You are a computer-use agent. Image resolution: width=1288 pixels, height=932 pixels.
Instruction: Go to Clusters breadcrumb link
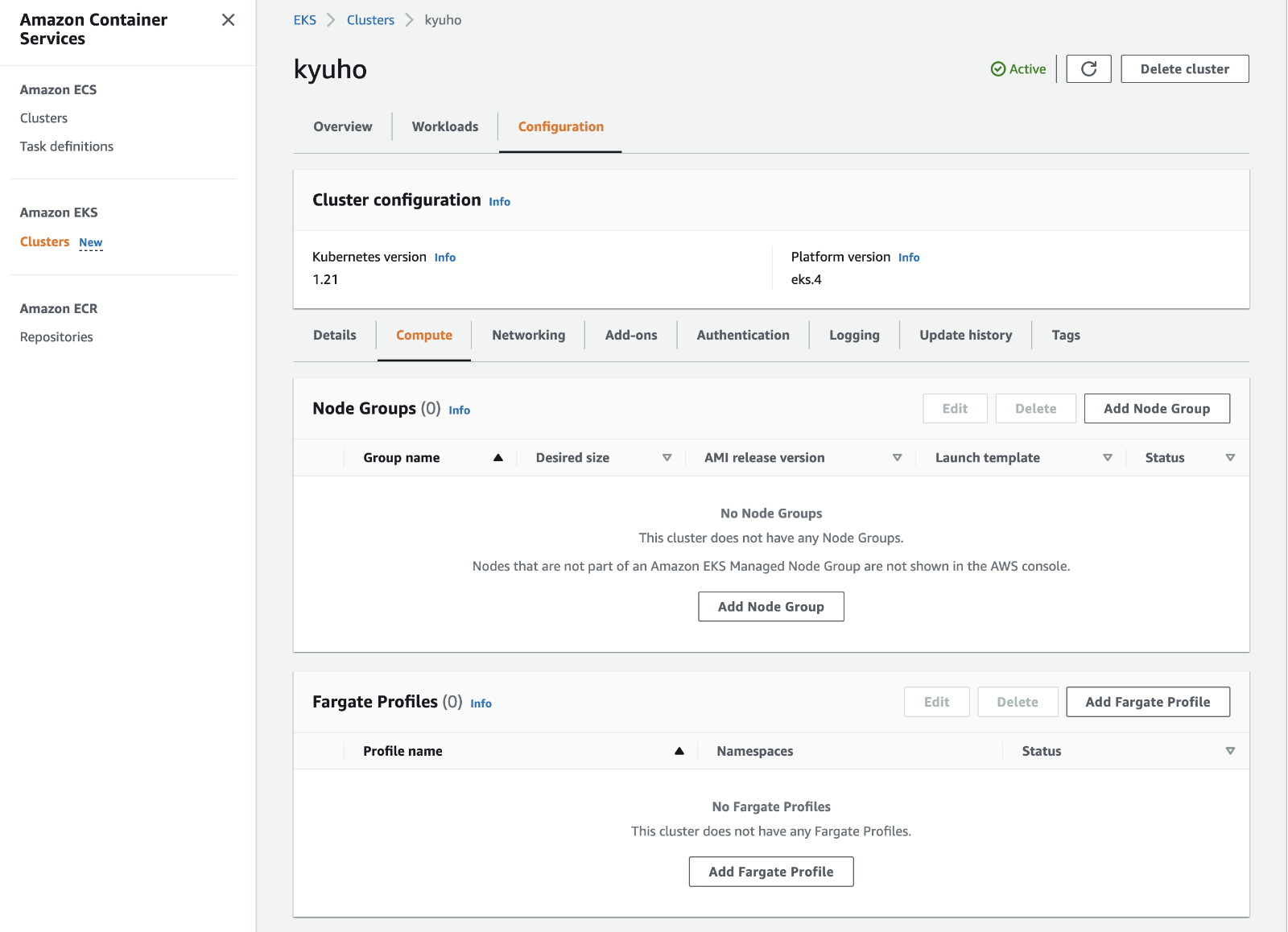[x=370, y=20]
